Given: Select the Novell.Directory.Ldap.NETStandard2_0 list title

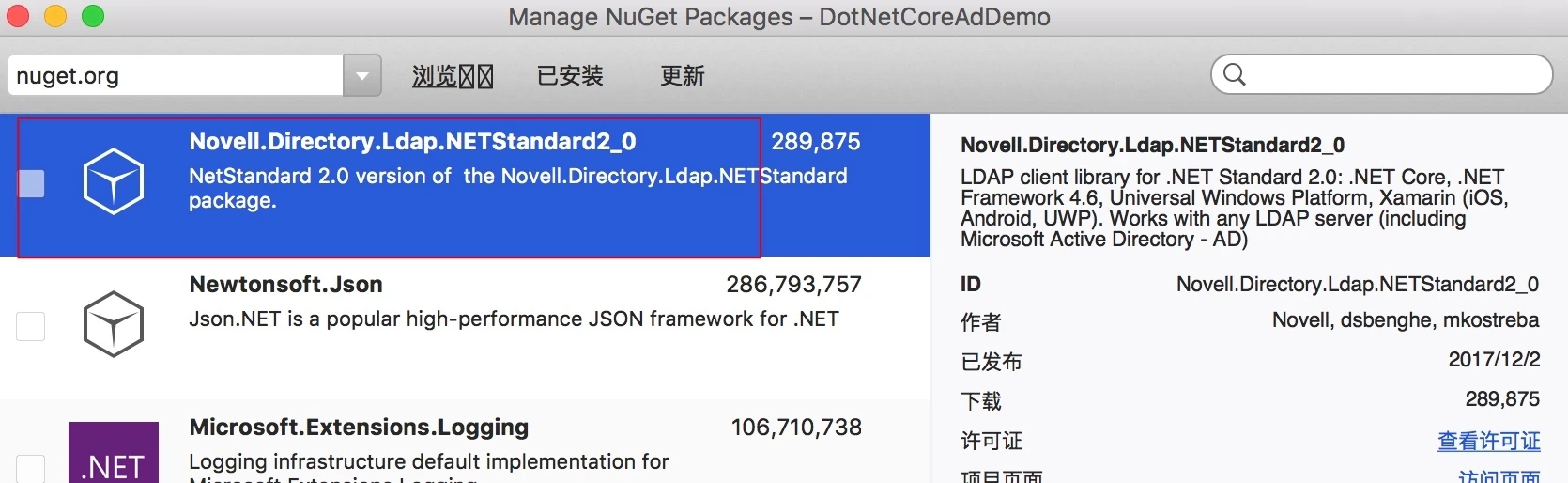Looking at the screenshot, I should 412,142.
